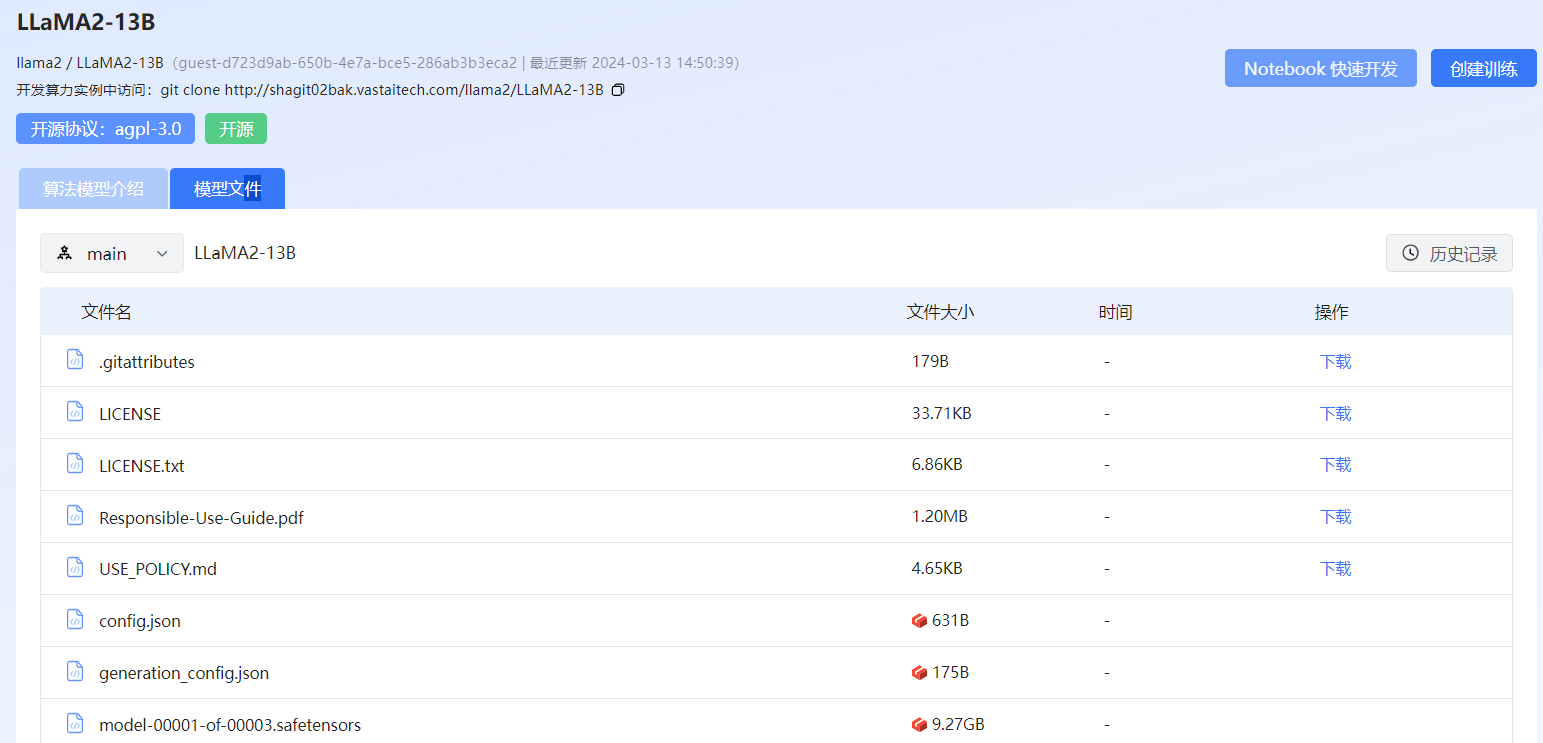Switch to the 算法模型介绍 tab

[x=93, y=189]
